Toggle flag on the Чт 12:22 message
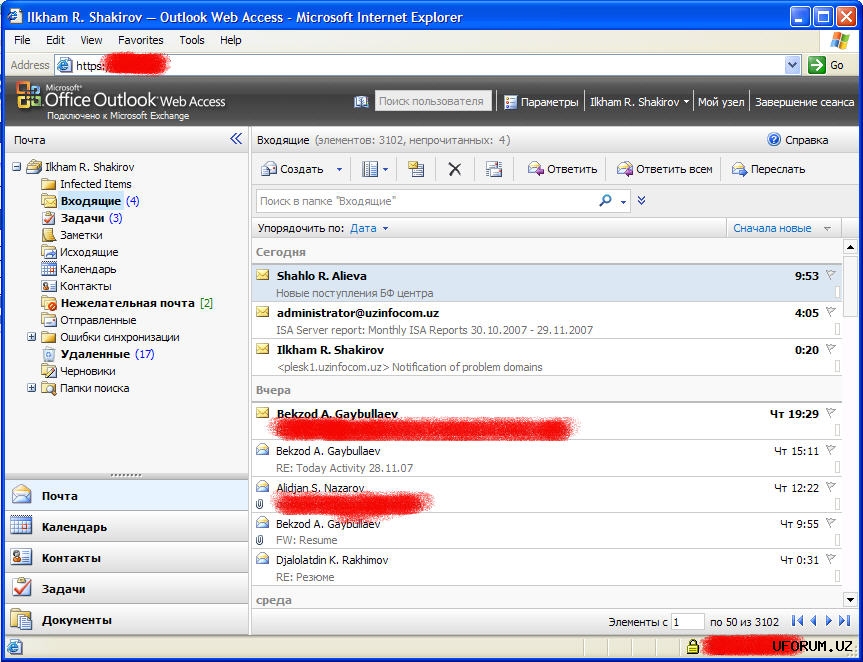This screenshot has width=863, height=662. click(831, 486)
